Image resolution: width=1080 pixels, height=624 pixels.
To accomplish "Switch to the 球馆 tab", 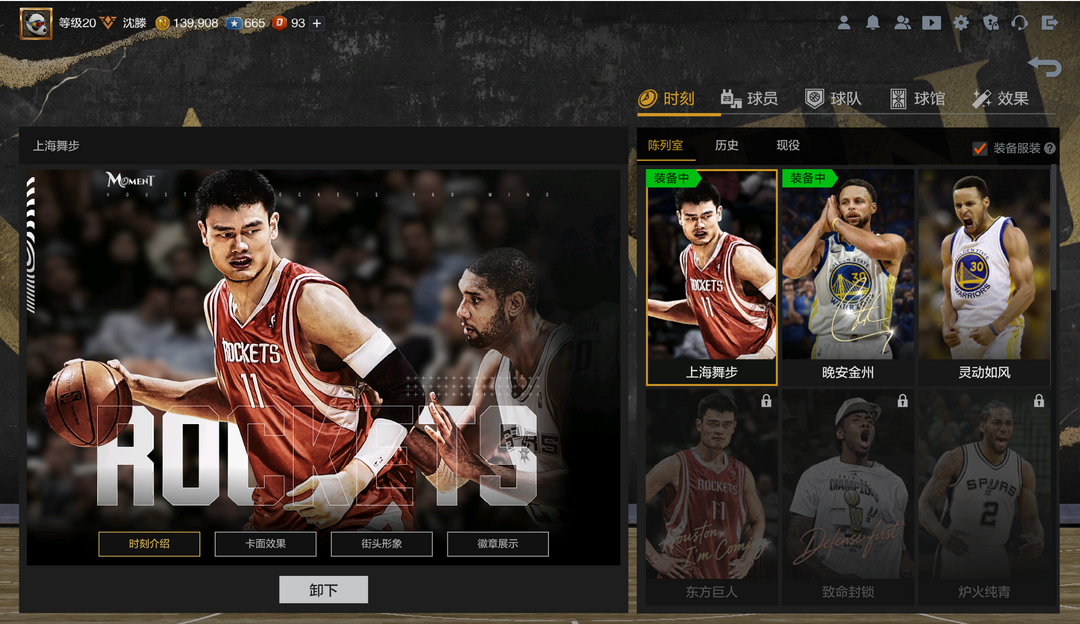I will (x=917, y=98).
